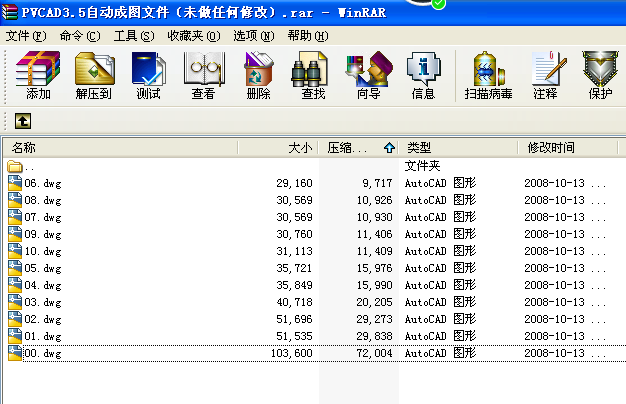Show archive 信息 (Info)
The image size is (626, 404).
(x=423, y=75)
